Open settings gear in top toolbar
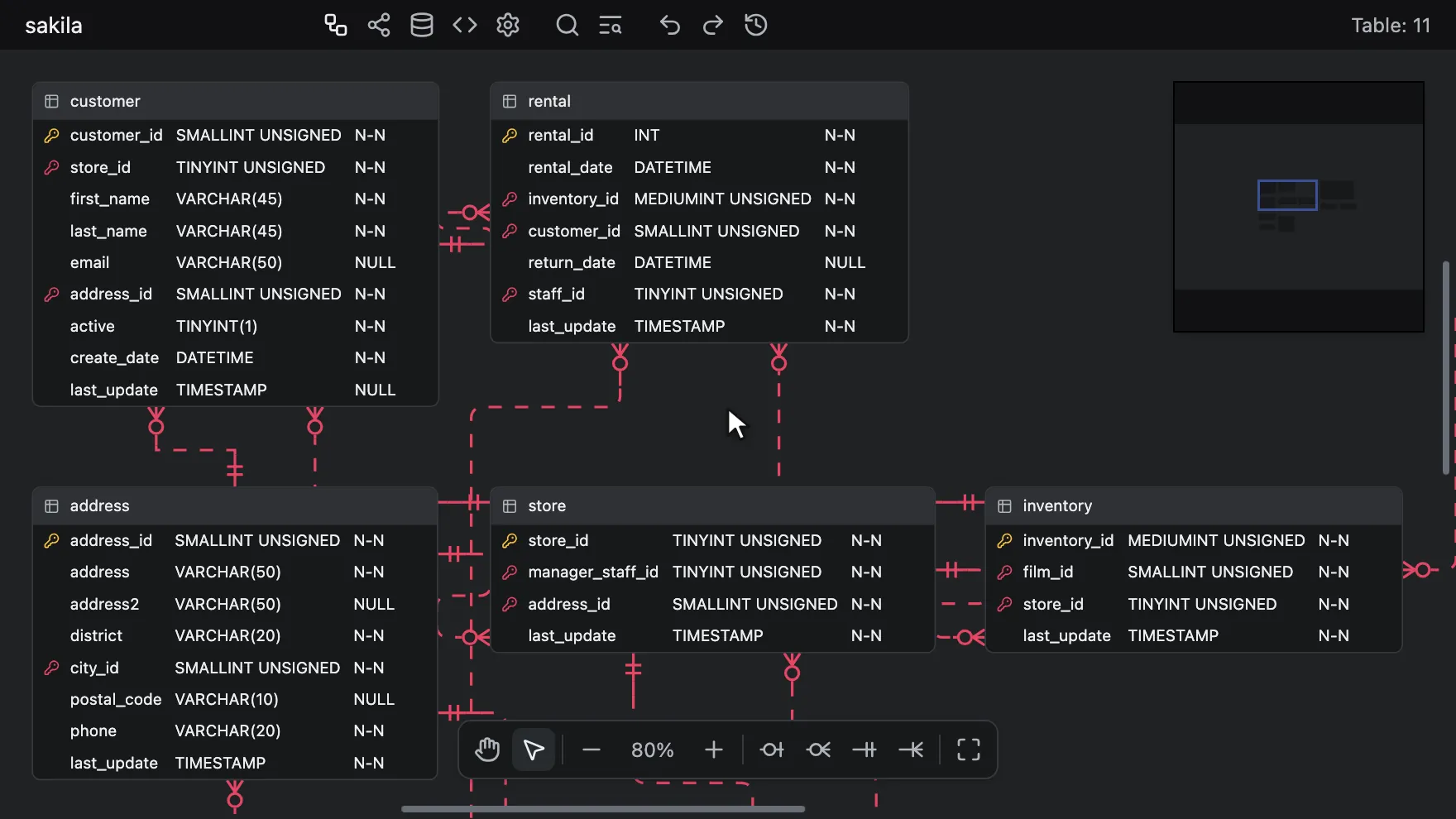Viewport: 1456px width, 819px height. pos(508,25)
